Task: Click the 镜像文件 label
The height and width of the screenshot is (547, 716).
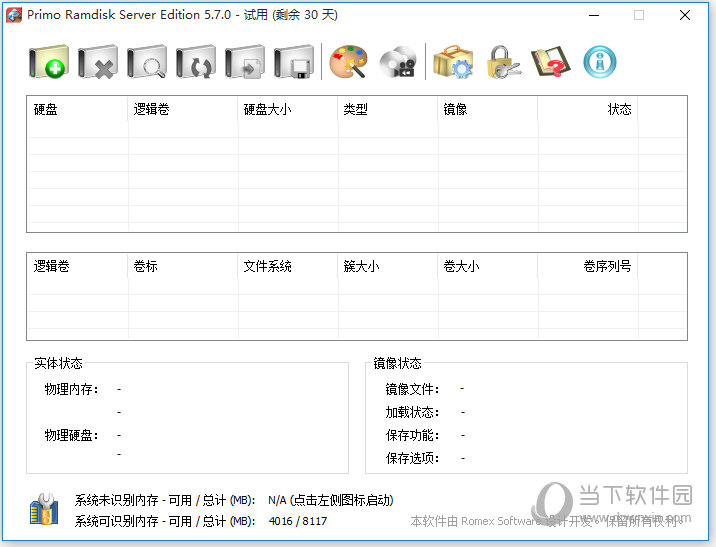Action: point(412,389)
